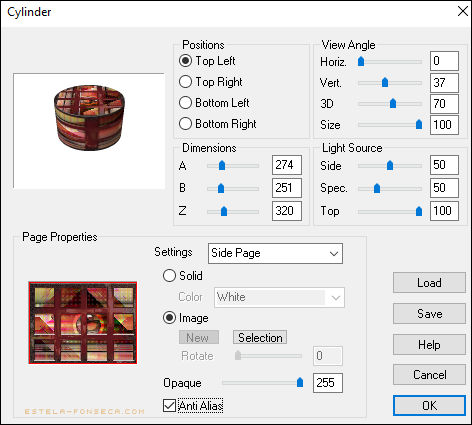
Task: Open Help for the Cylinder dialog
Action: tap(429, 345)
